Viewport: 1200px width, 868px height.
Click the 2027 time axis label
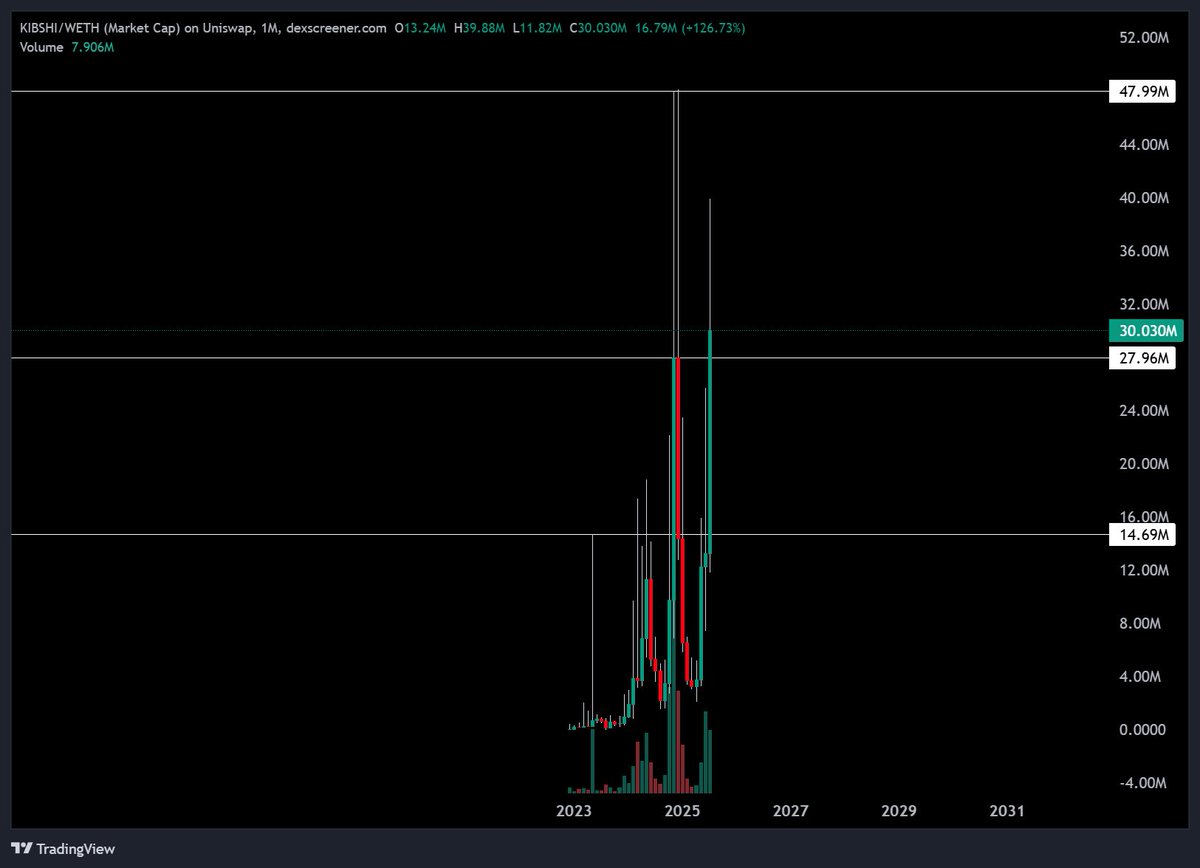coord(790,811)
